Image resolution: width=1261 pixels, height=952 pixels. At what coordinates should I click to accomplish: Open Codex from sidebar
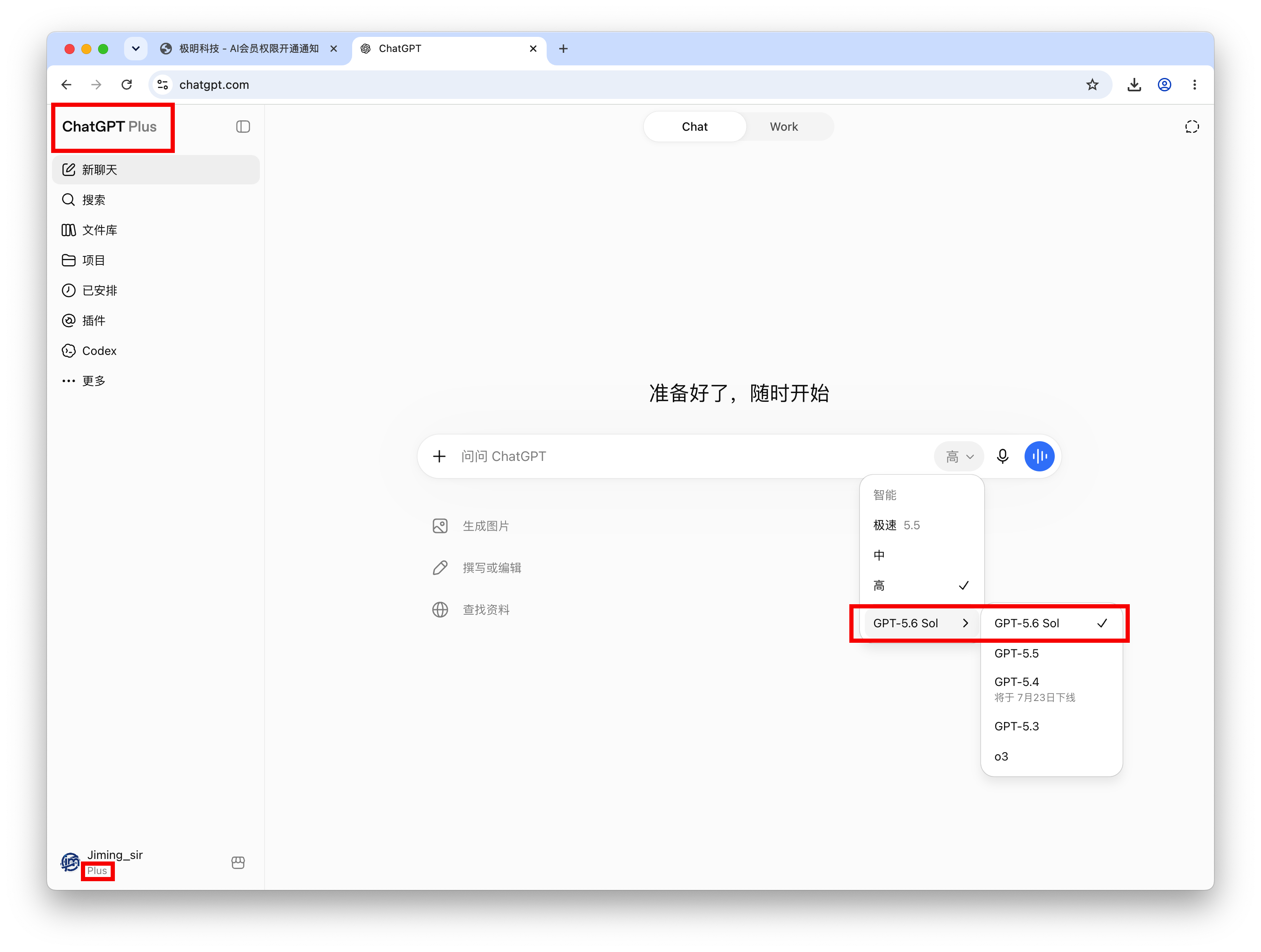tap(156, 351)
